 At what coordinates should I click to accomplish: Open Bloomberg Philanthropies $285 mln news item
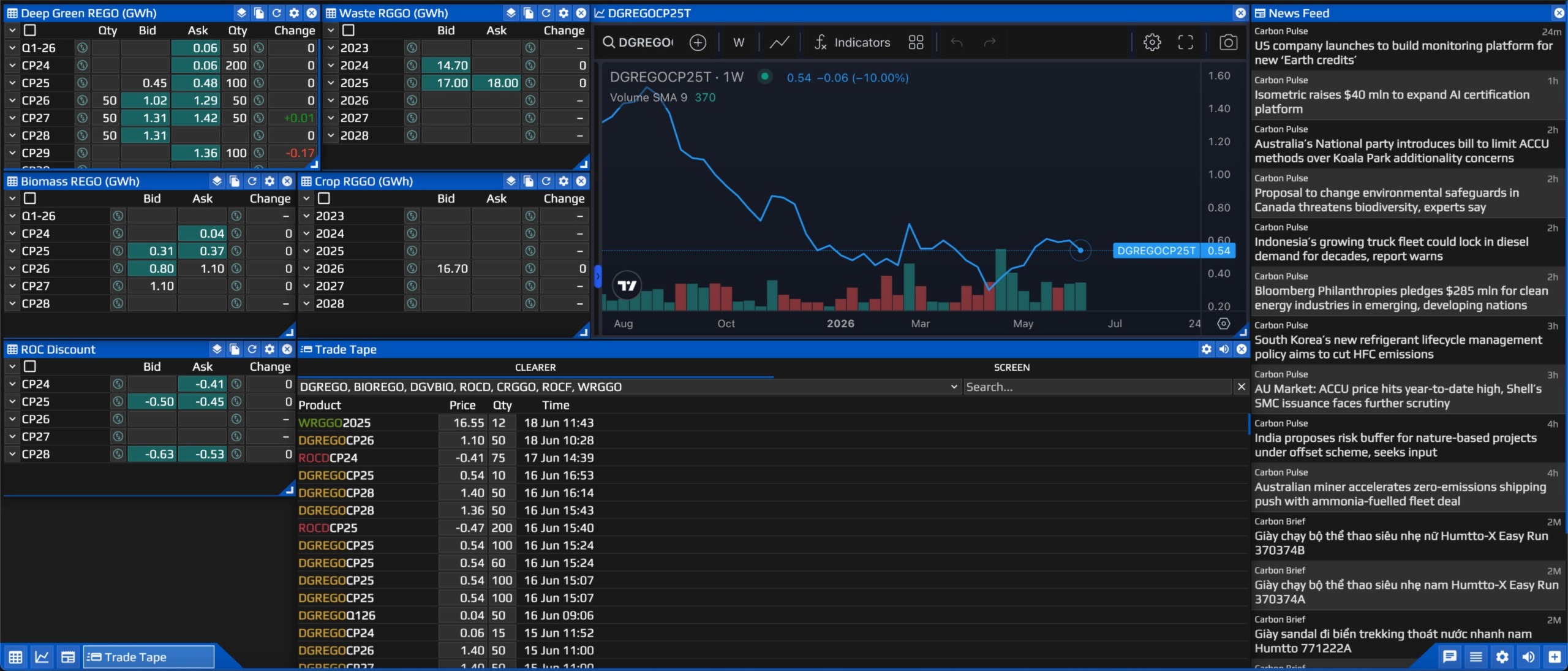point(1406,291)
